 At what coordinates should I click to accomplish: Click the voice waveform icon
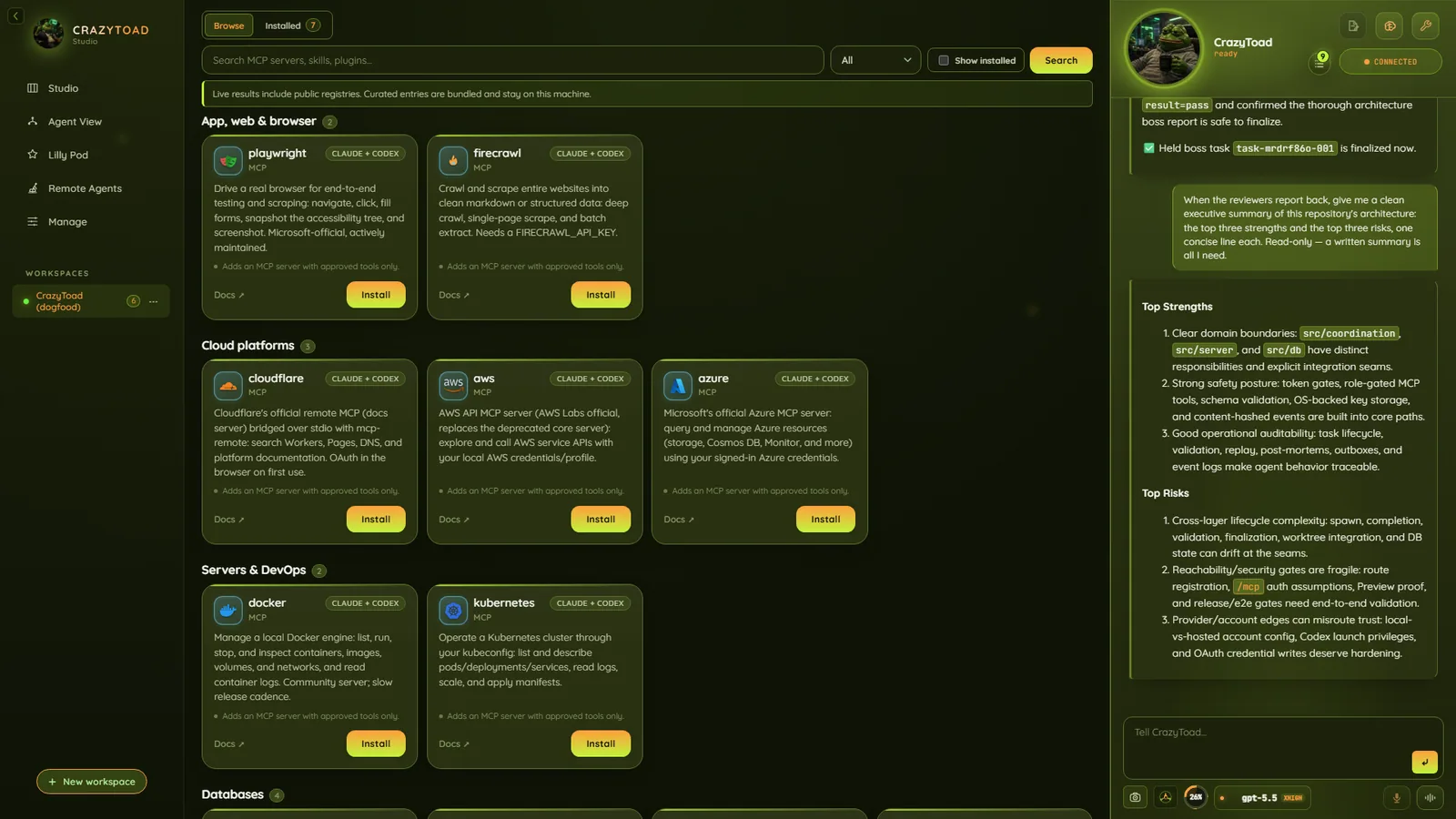pos(1430,798)
